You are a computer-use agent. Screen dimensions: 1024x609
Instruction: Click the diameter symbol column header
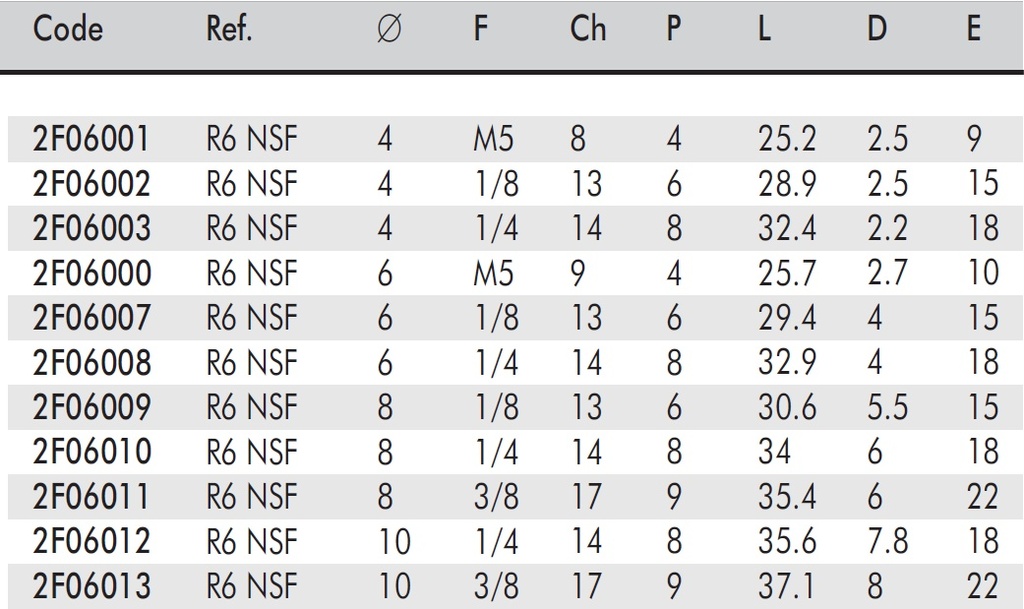click(391, 30)
